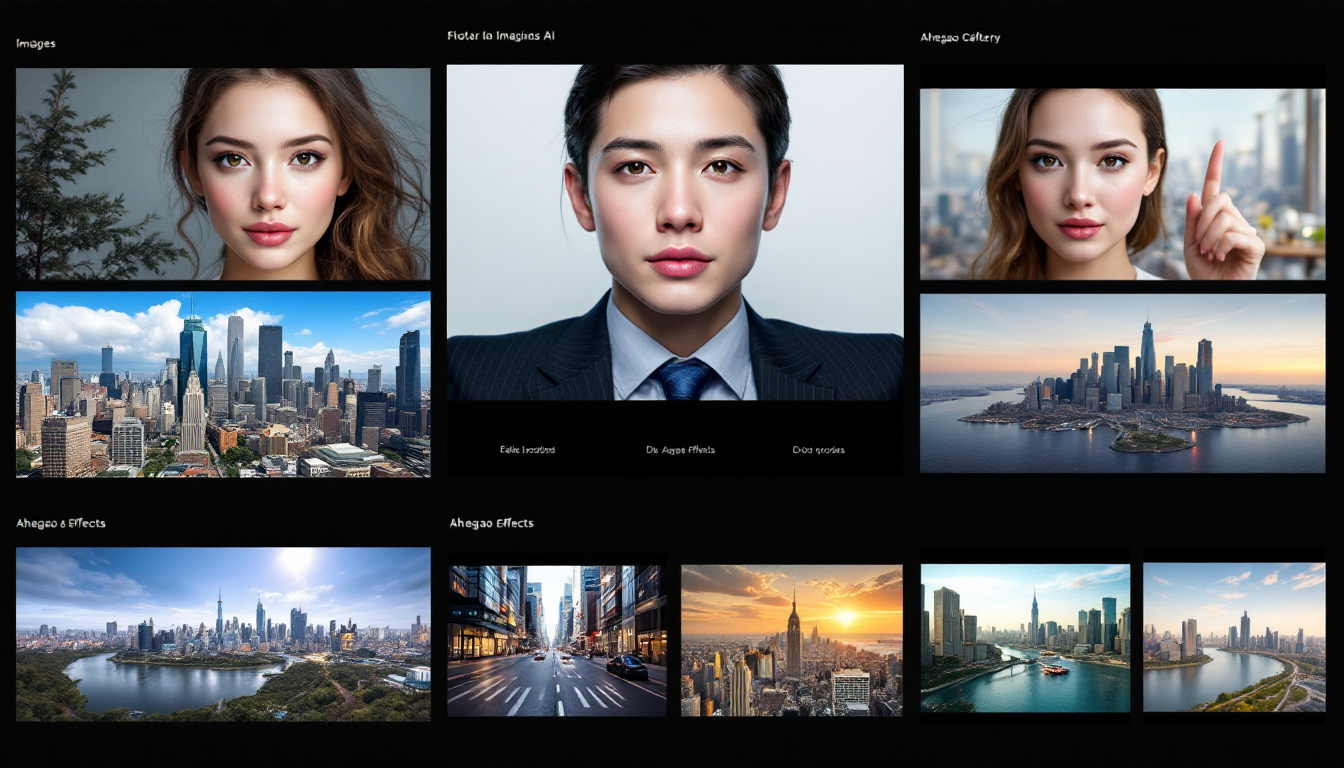The width and height of the screenshot is (1344, 768).
Task: Choose the city street photo with cars
Action: pyautogui.click(x=557, y=641)
